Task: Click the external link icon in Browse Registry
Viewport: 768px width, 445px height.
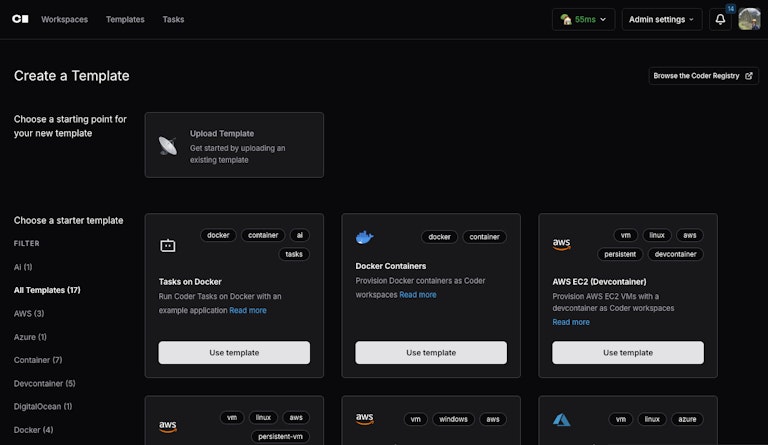Action: pyautogui.click(x=749, y=76)
